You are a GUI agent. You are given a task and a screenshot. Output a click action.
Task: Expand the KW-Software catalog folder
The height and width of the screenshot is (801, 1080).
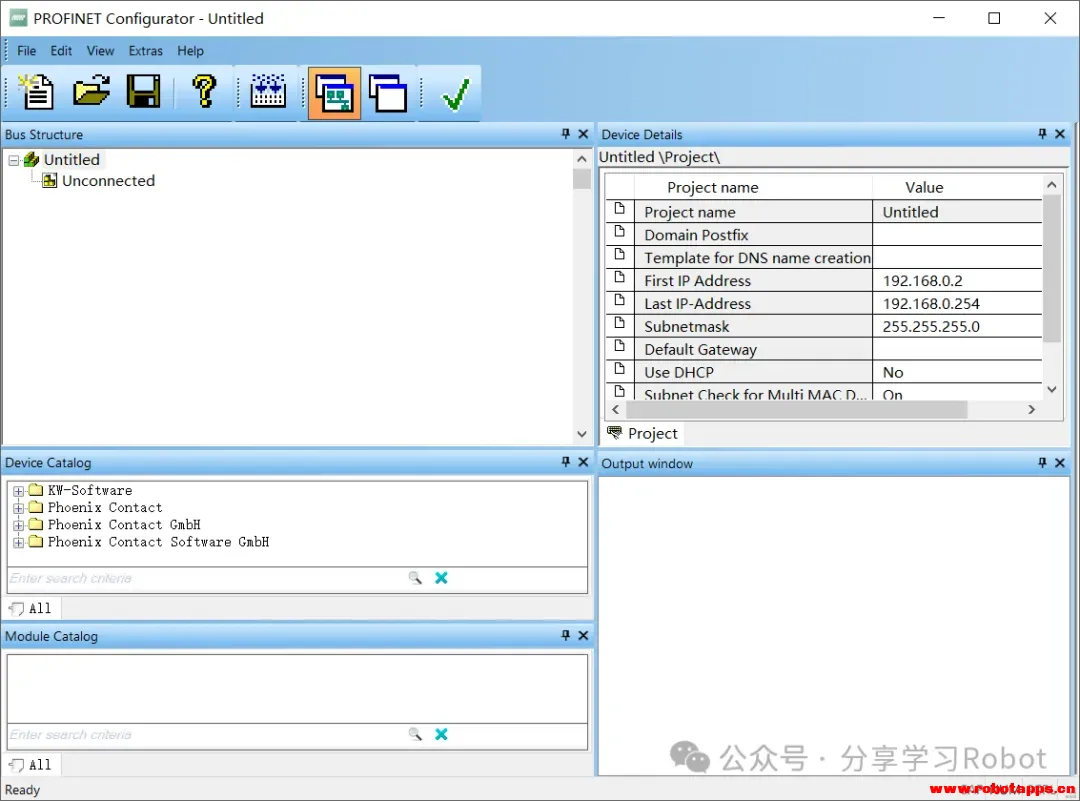tap(19, 491)
